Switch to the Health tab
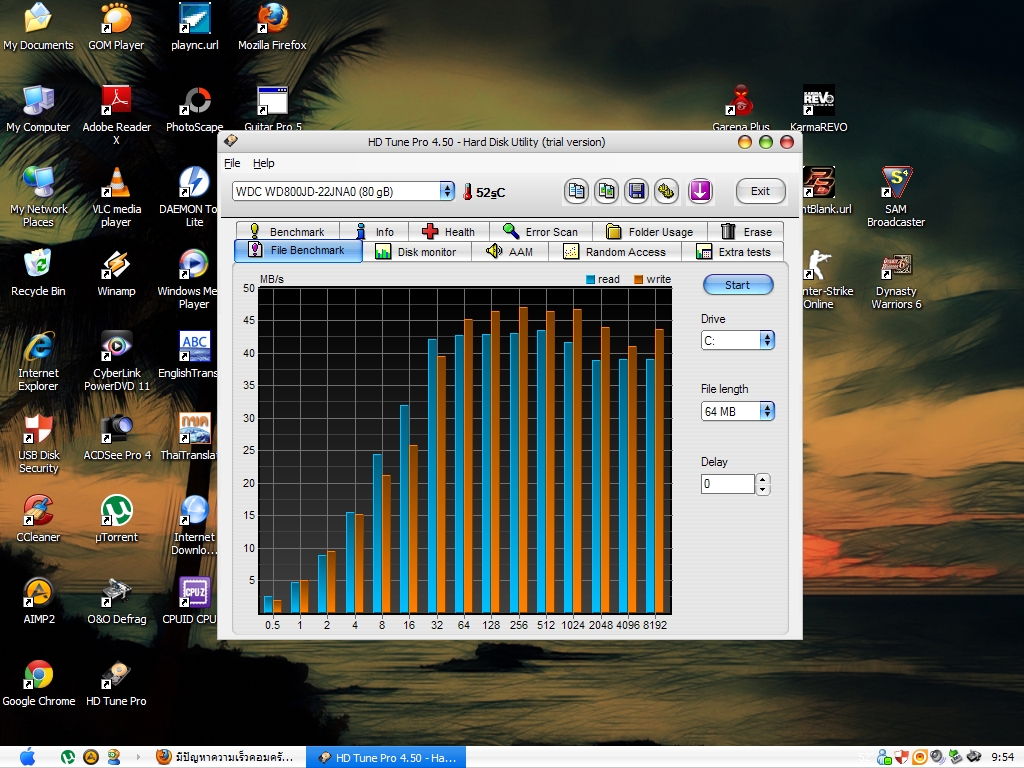 click(x=449, y=232)
